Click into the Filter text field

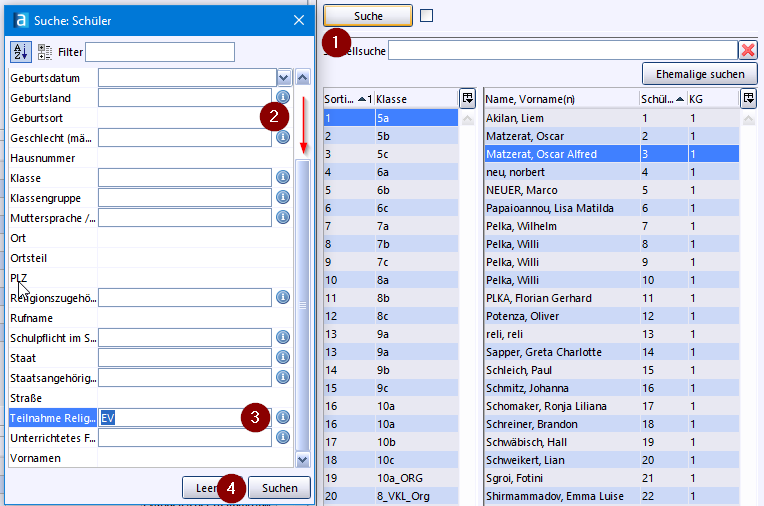(x=160, y=52)
